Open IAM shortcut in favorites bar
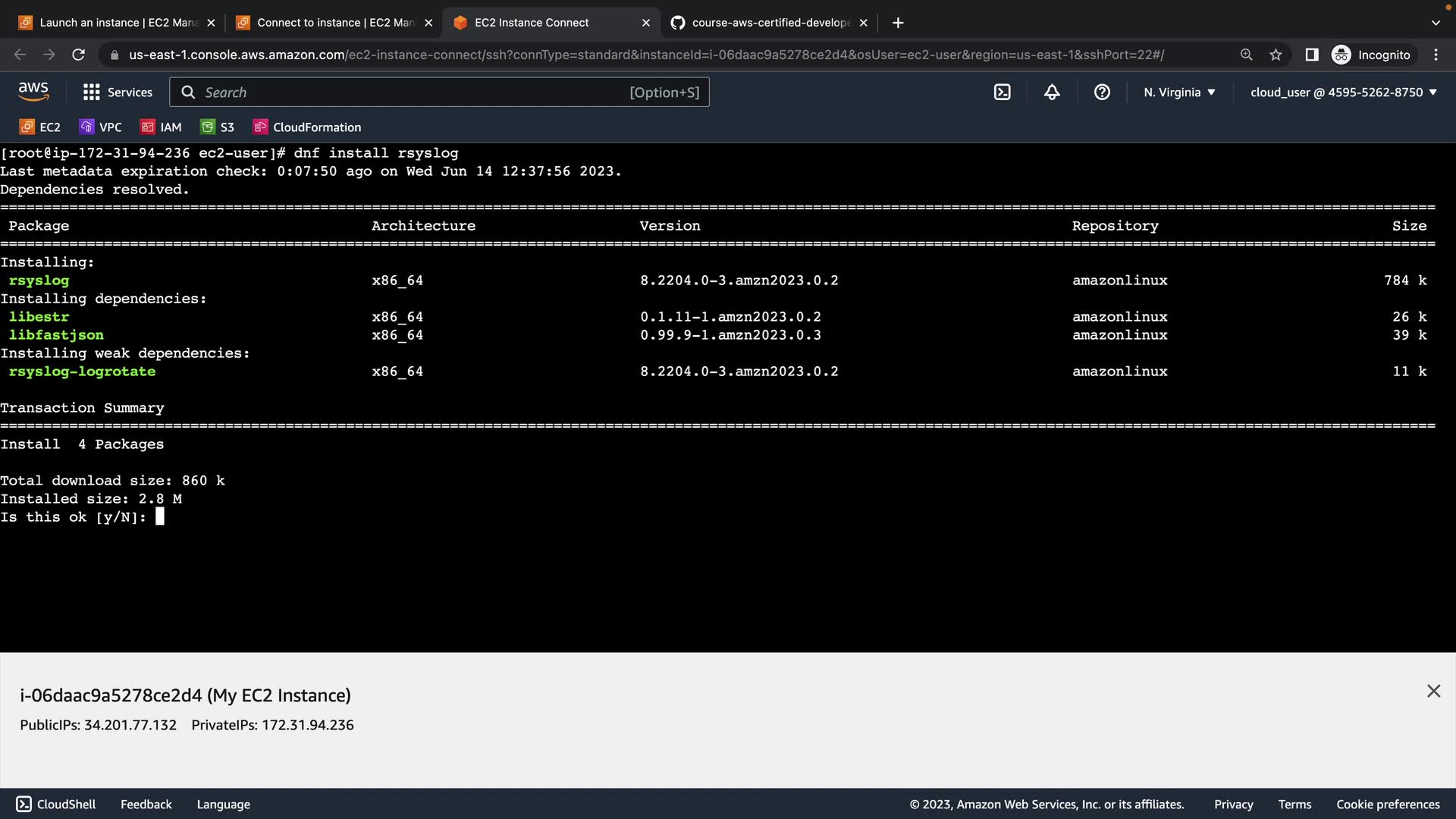 162,127
